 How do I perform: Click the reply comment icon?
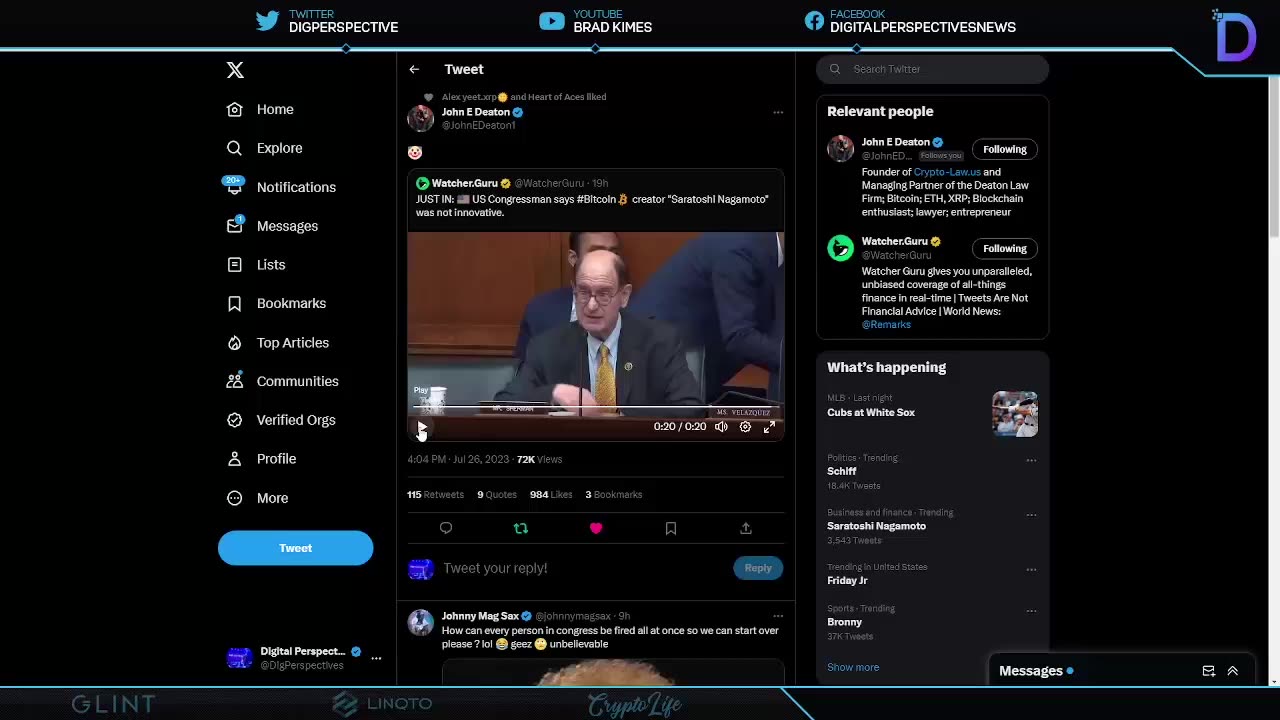click(446, 528)
